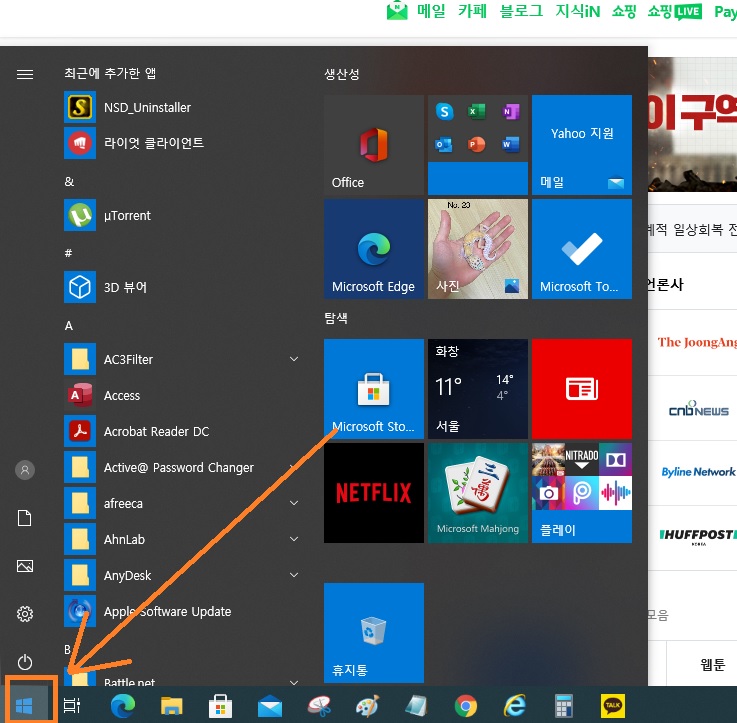Click the Power button icon

tap(25, 662)
